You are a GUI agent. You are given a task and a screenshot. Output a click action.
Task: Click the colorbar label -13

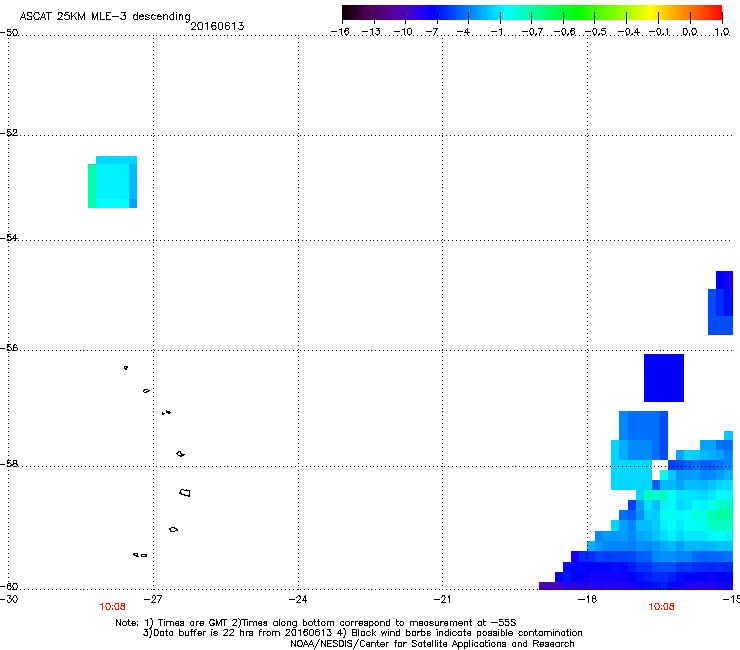(x=371, y=32)
